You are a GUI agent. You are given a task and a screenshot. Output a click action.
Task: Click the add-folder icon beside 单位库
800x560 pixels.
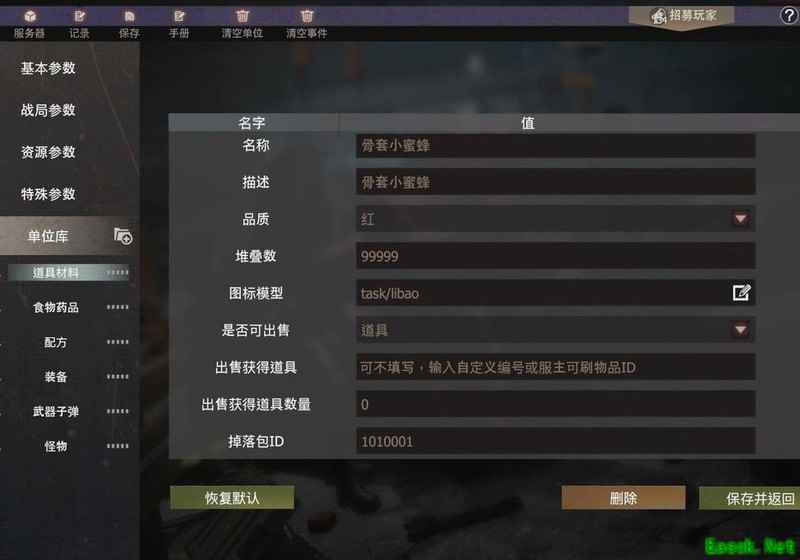pos(123,236)
